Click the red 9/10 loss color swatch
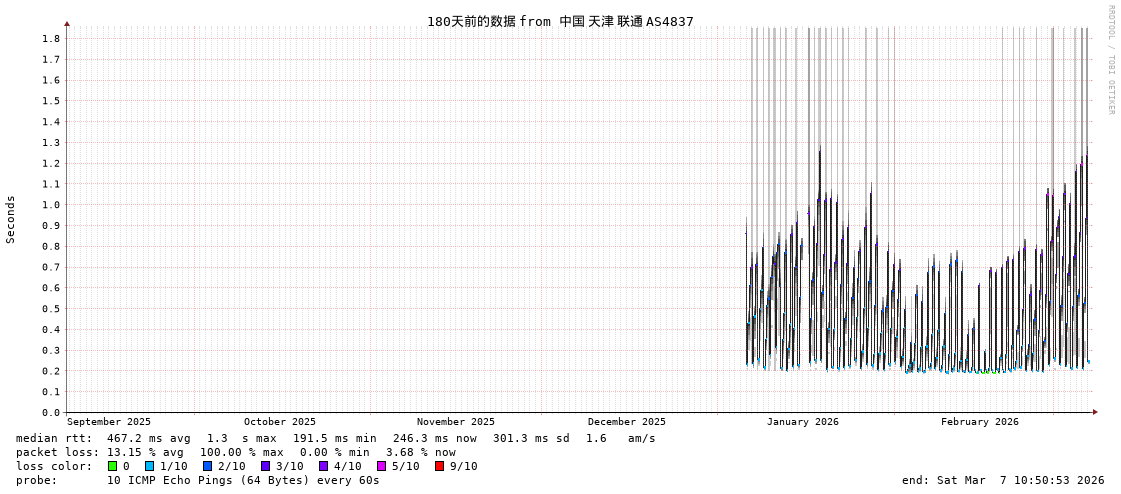Image resolution: width=1121 pixels, height=494 pixels. pos(439,466)
